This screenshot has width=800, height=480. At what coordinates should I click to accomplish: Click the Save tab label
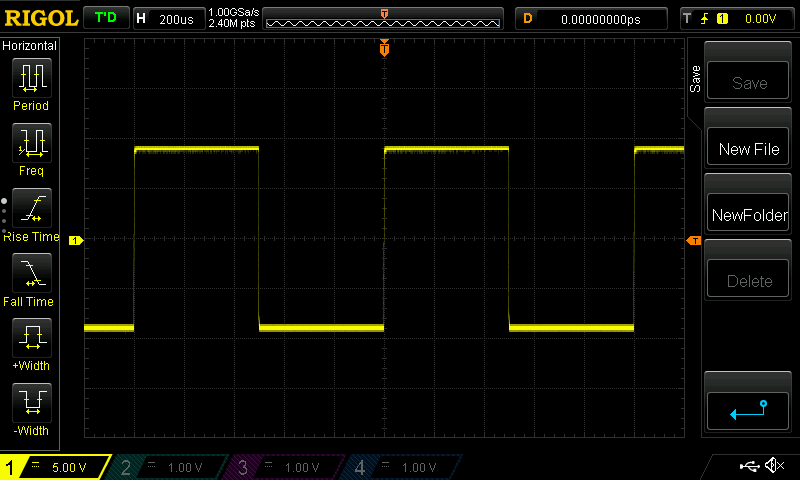click(695, 79)
